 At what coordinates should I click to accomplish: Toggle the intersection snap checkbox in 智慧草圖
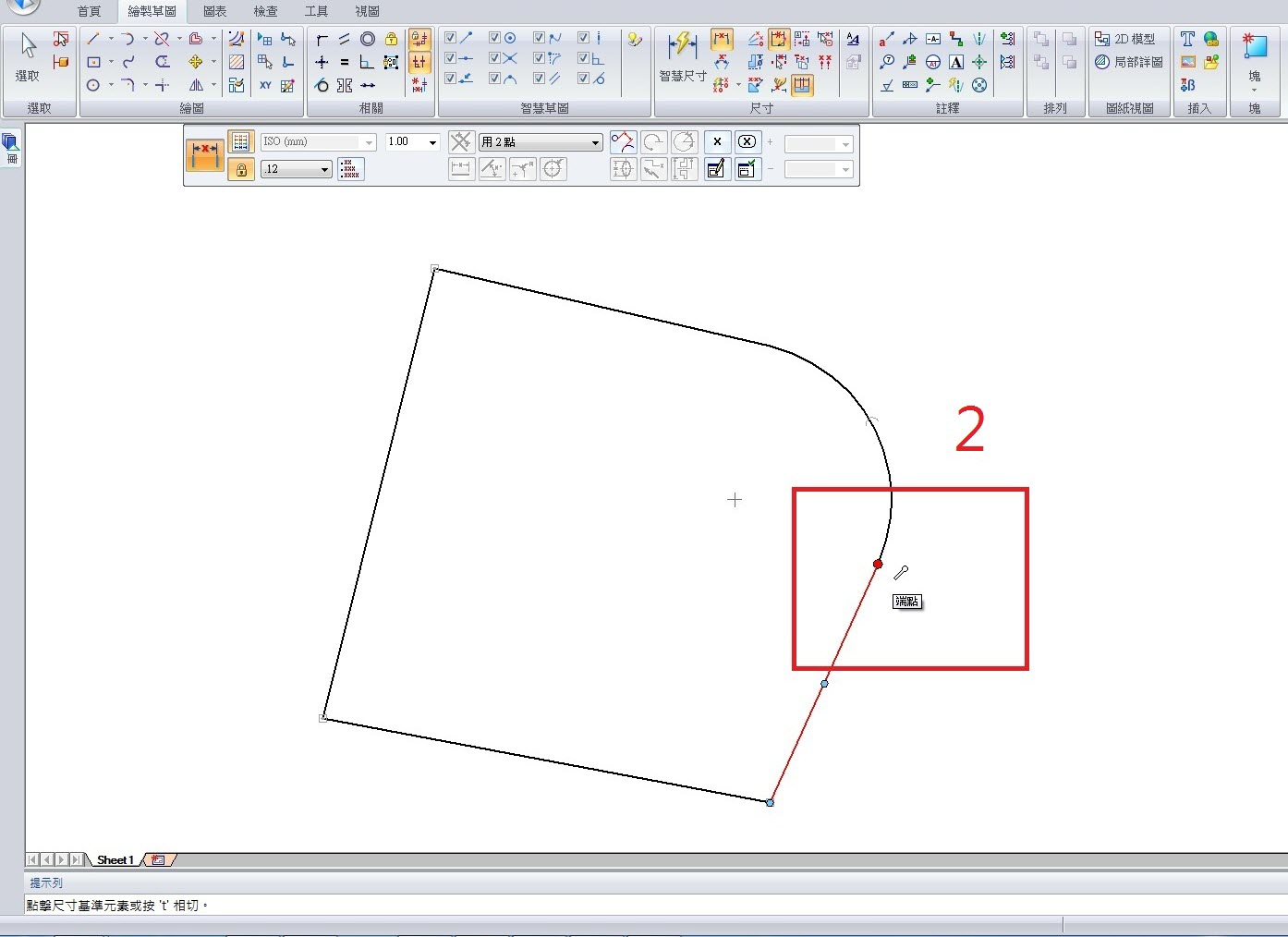coord(494,58)
